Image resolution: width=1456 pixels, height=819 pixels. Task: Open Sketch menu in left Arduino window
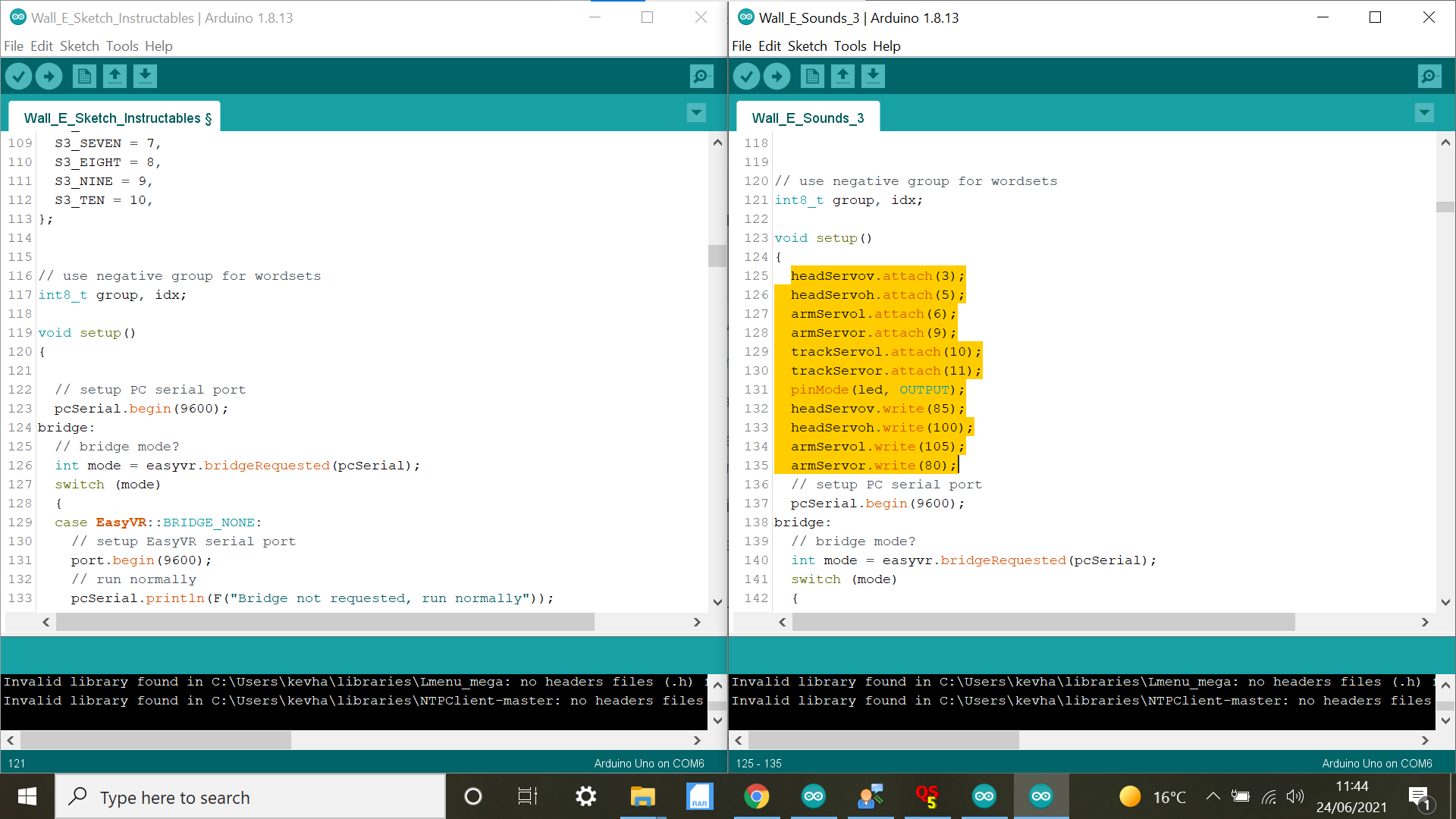80,46
